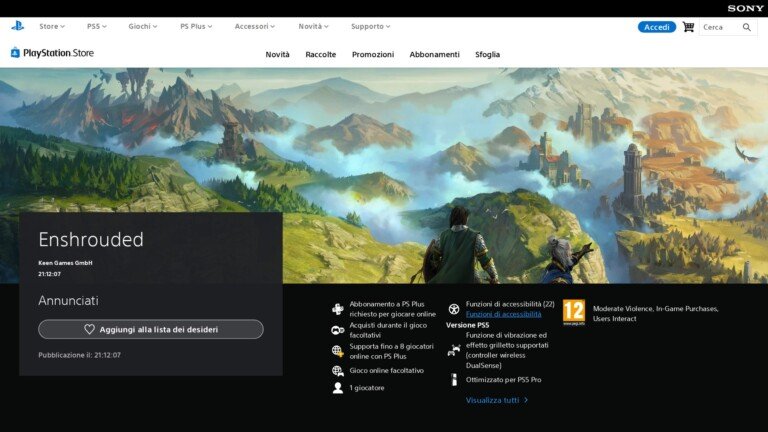Expand the PS Plus dropdown menu

click(x=196, y=26)
